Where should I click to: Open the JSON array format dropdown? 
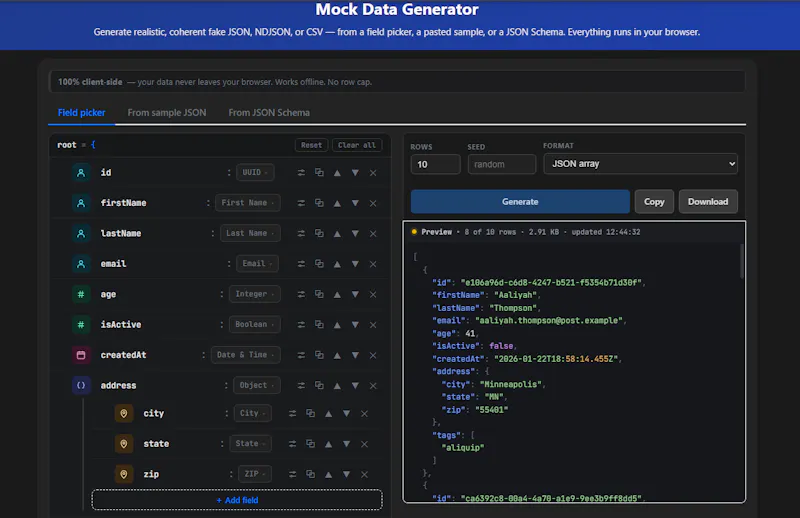[x=640, y=164]
